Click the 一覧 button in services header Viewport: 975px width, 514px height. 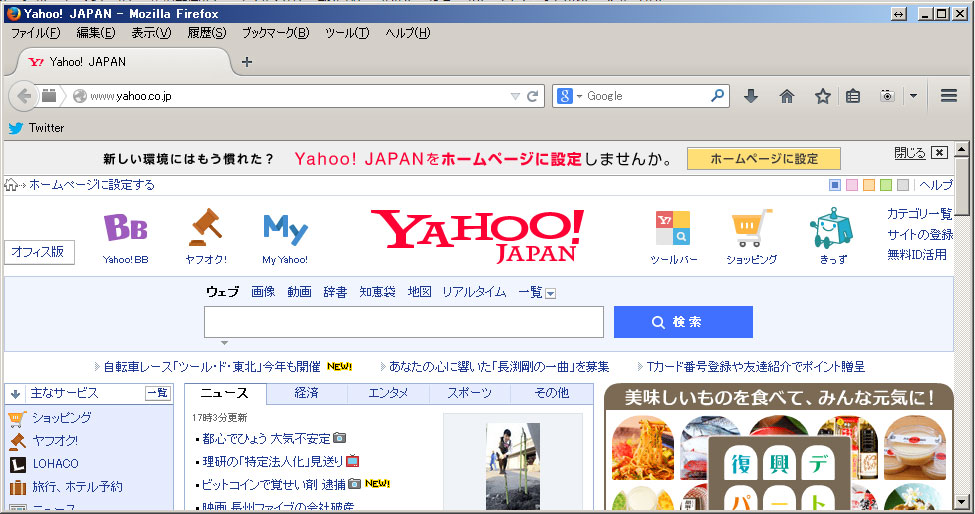click(x=158, y=393)
